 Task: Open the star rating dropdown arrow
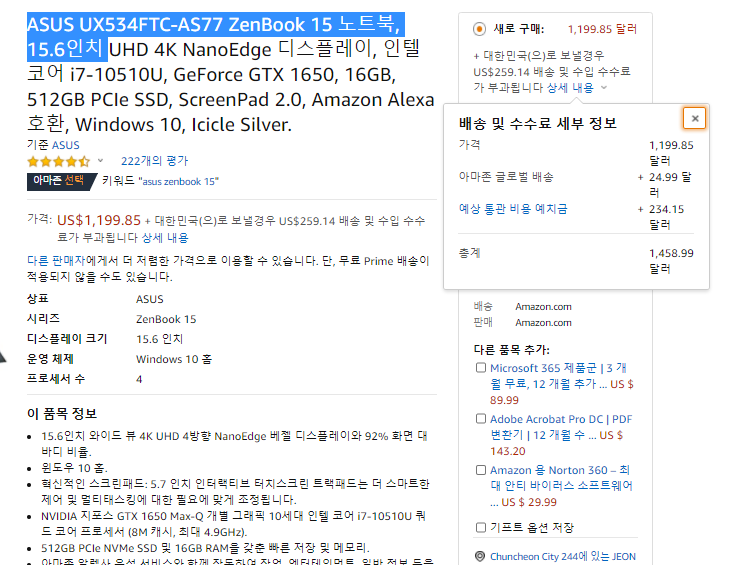click(100, 161)
